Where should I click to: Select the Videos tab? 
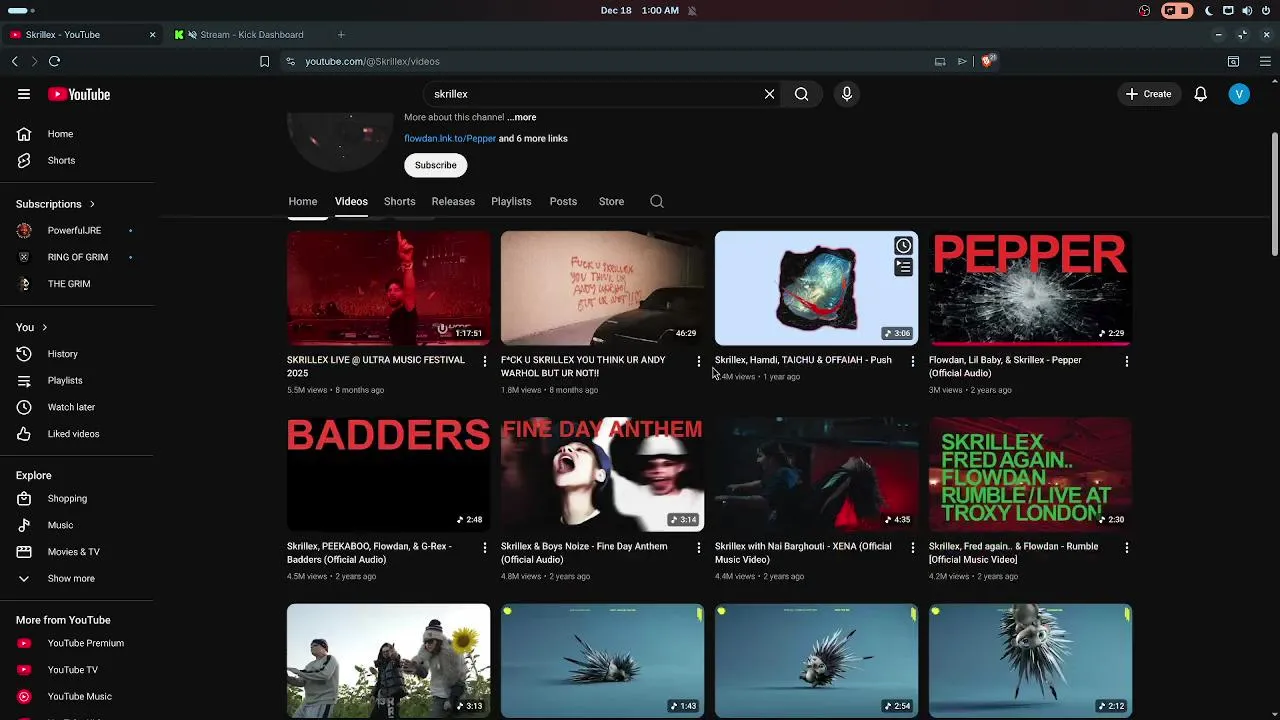[x=351, y=201]
